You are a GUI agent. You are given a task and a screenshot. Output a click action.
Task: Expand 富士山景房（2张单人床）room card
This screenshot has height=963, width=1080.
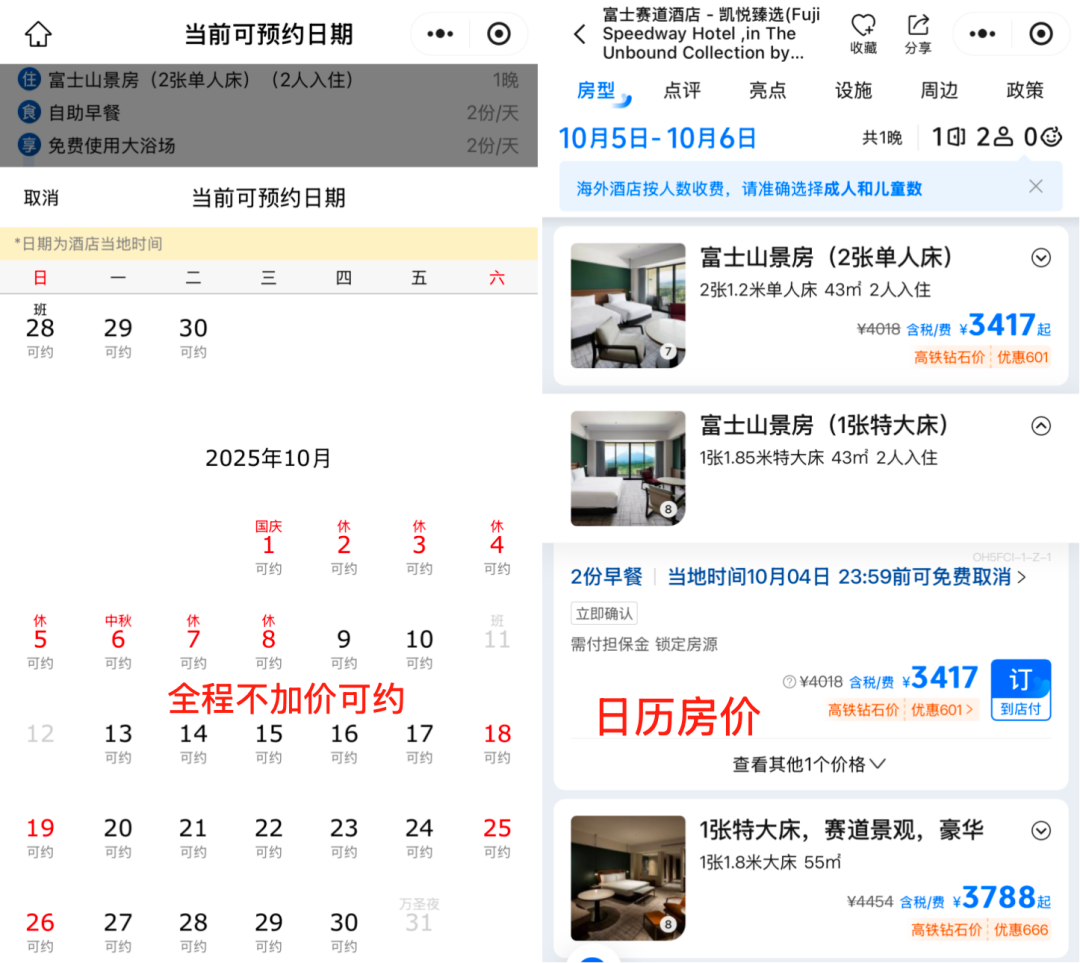tap(1041, 258)
